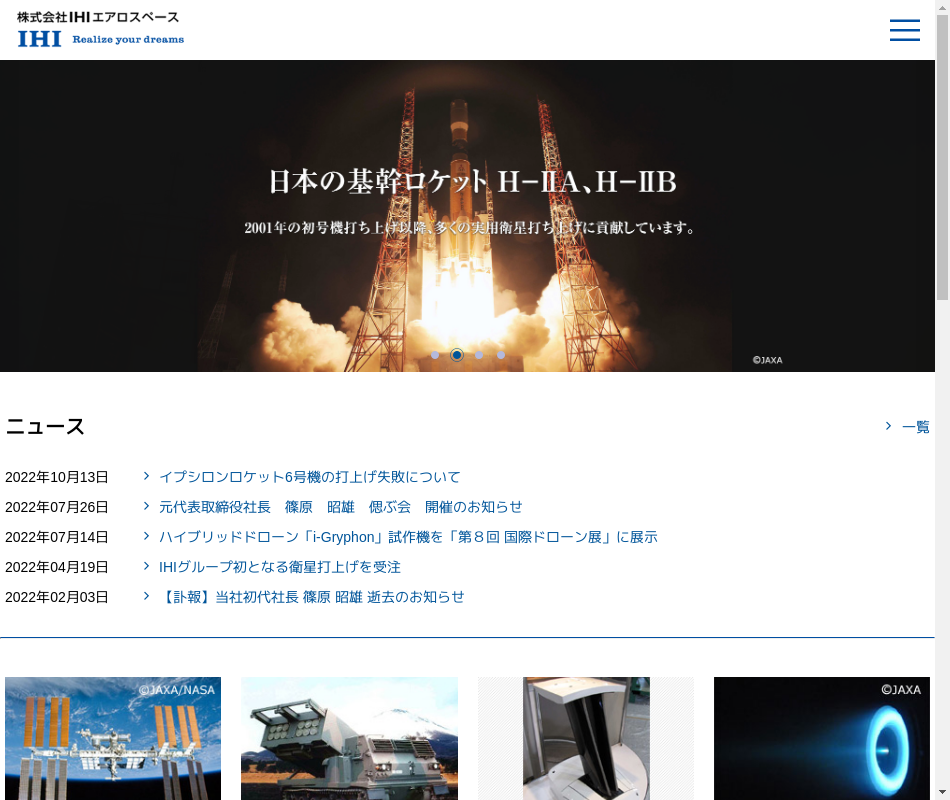Open the 訃報 篠原 昭雄 逝去 notice
The width and height of the screenshot is (950, 800).
click(x=311, y=597)
